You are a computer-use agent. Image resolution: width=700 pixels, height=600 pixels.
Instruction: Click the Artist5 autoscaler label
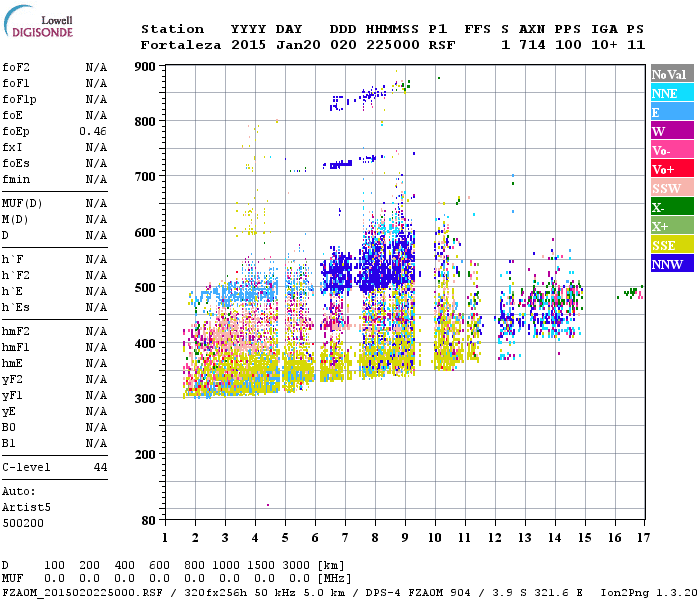pyautogui.click(x=26, y=508)
